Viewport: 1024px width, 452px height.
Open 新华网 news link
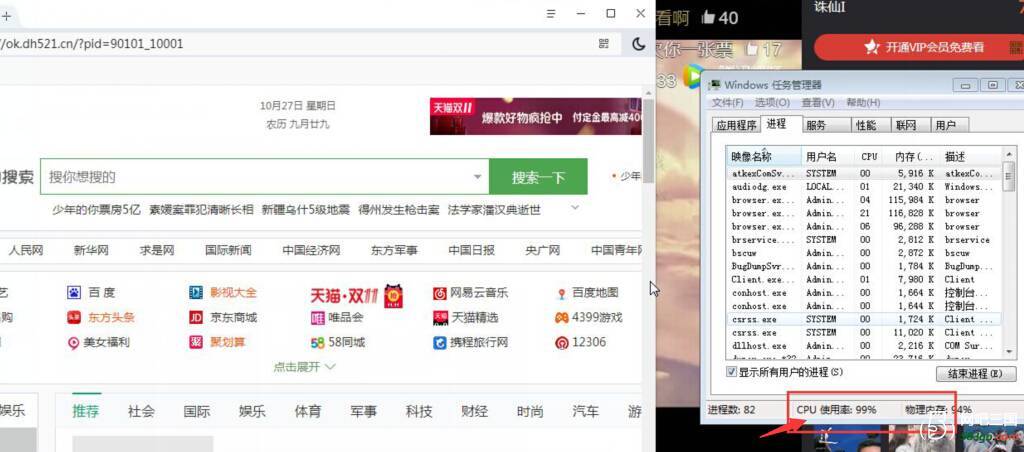click(91, 250)
